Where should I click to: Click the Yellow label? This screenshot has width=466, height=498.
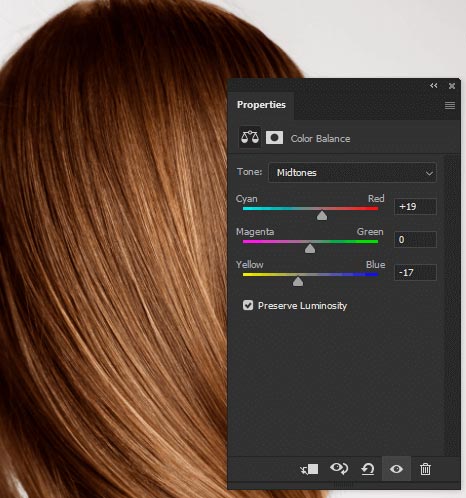250,264
